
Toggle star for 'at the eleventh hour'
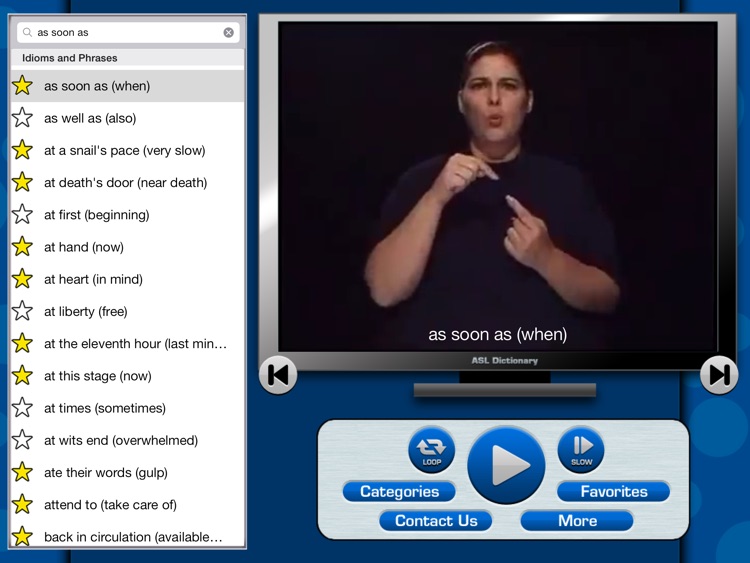(22, 343)
